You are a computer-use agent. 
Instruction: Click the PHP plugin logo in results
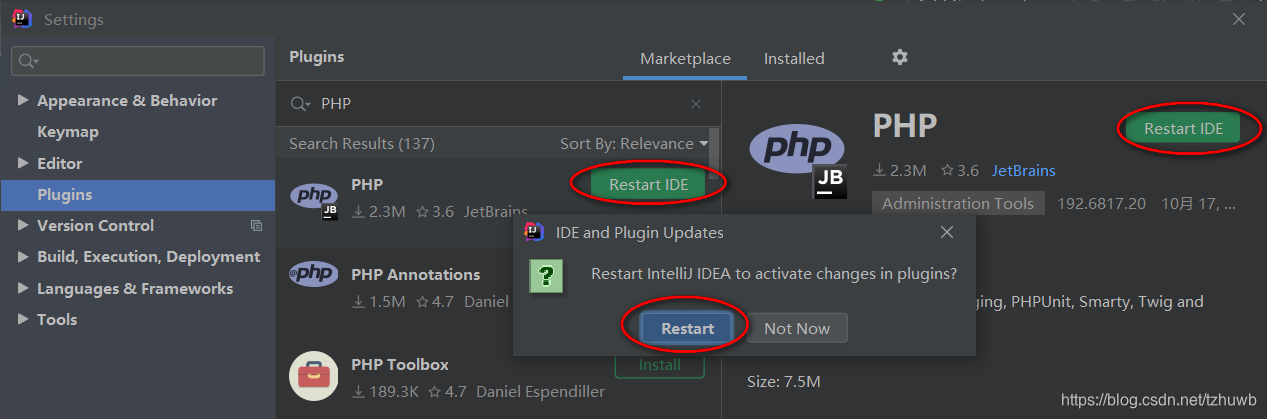(x=314, y=199)
